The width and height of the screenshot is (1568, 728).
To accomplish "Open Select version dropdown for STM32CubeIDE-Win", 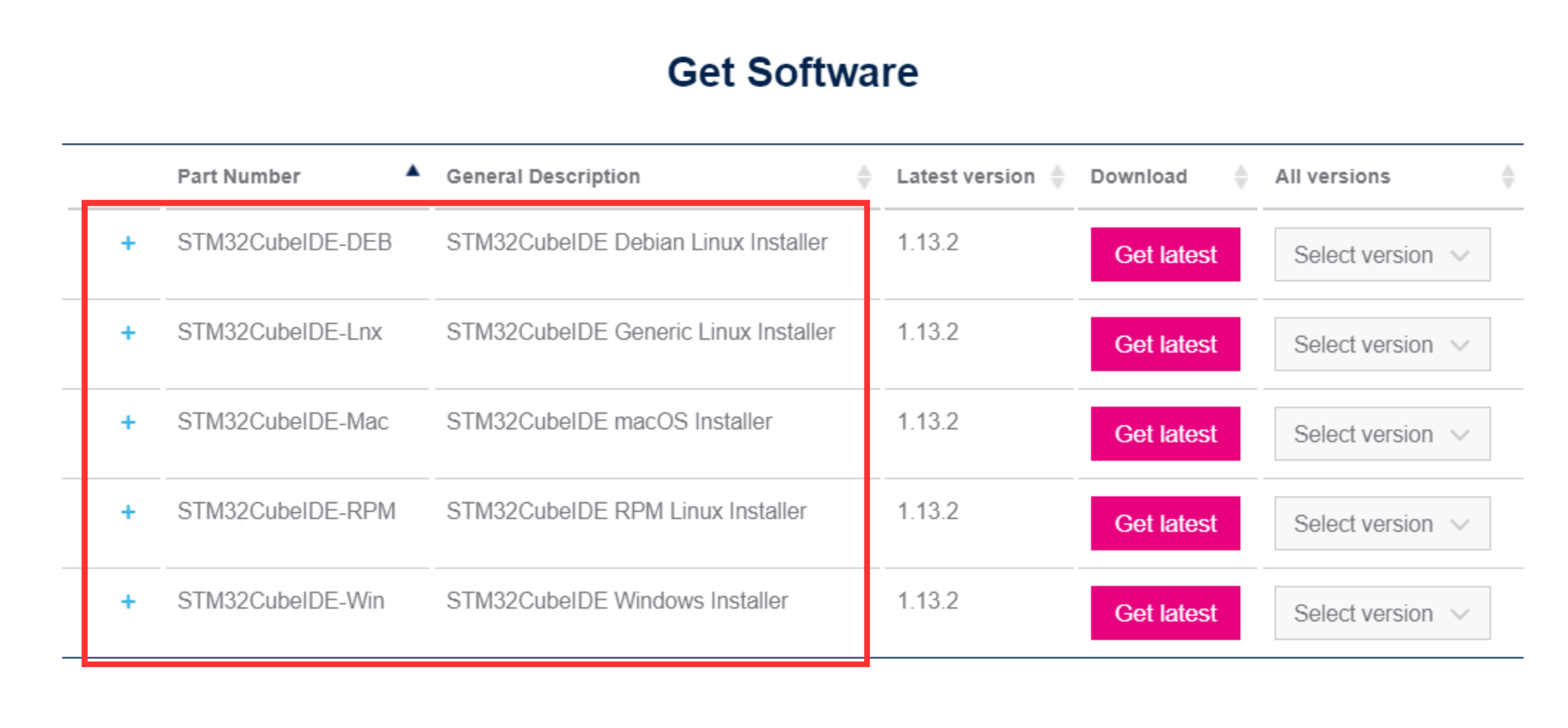I will coord(1382,614).
